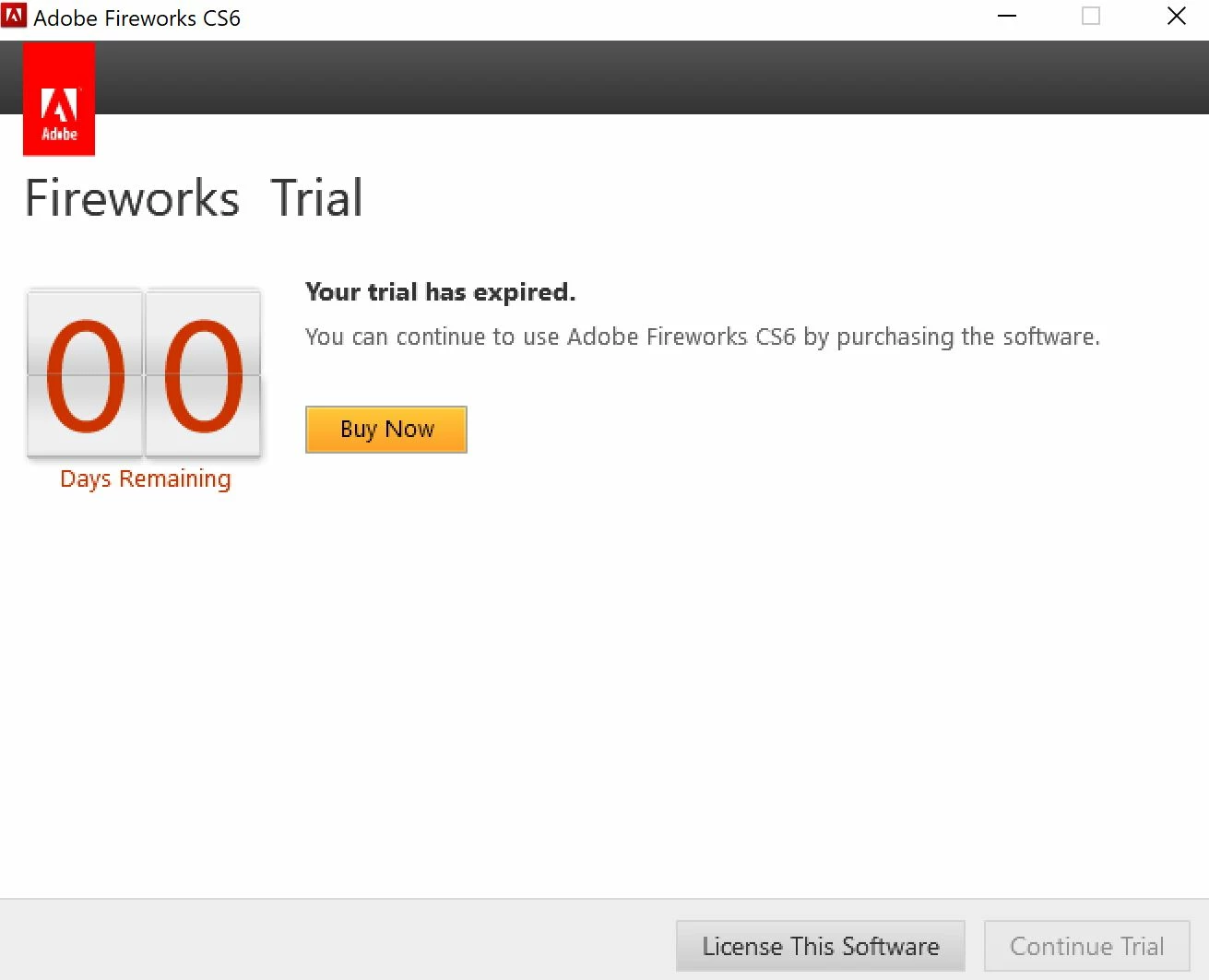Click License This Software button
The height and width of the screenshot is (980, 1209).
tap(820, 946)
